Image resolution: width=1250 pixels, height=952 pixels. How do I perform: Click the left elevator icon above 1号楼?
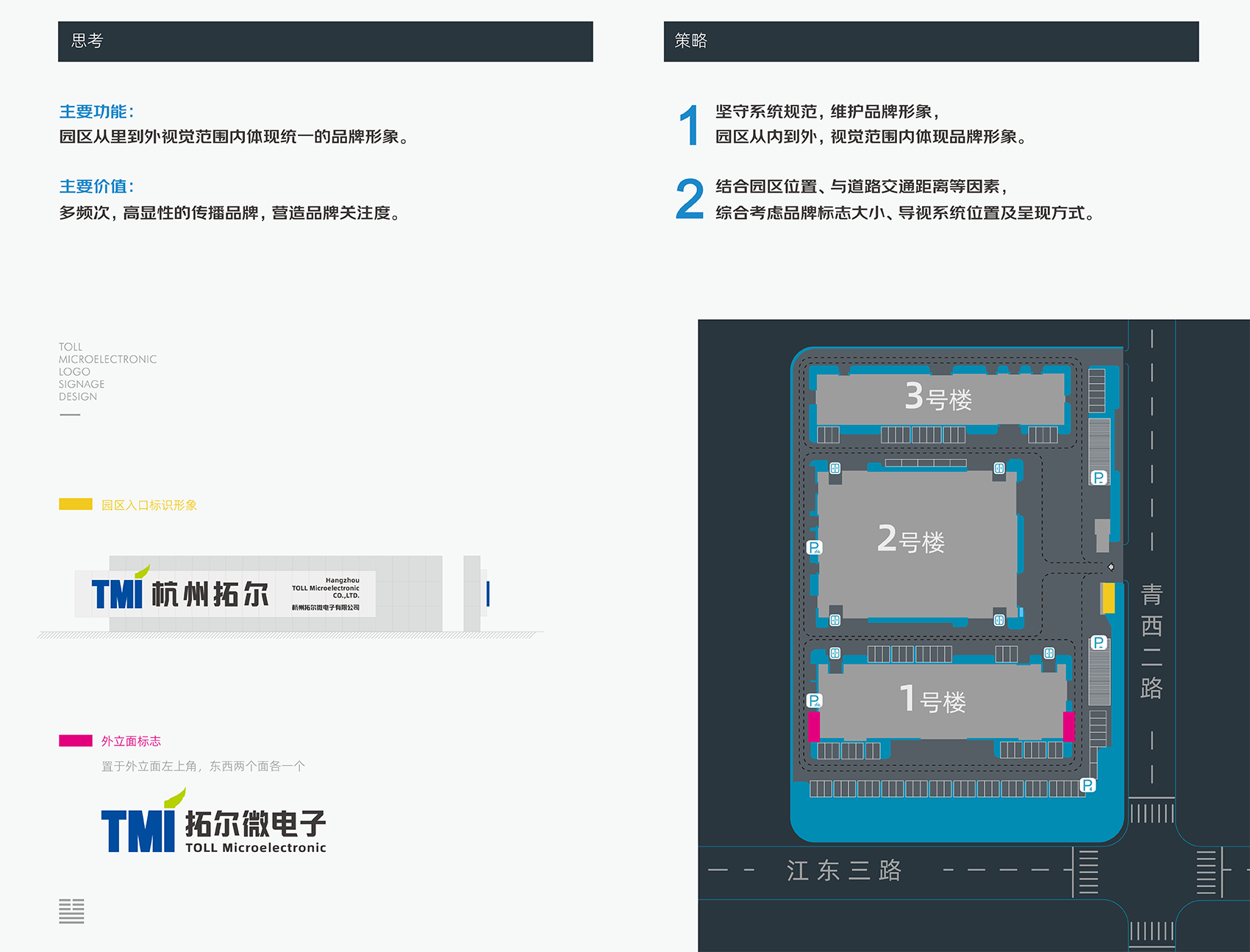click(x=835, y=653)
